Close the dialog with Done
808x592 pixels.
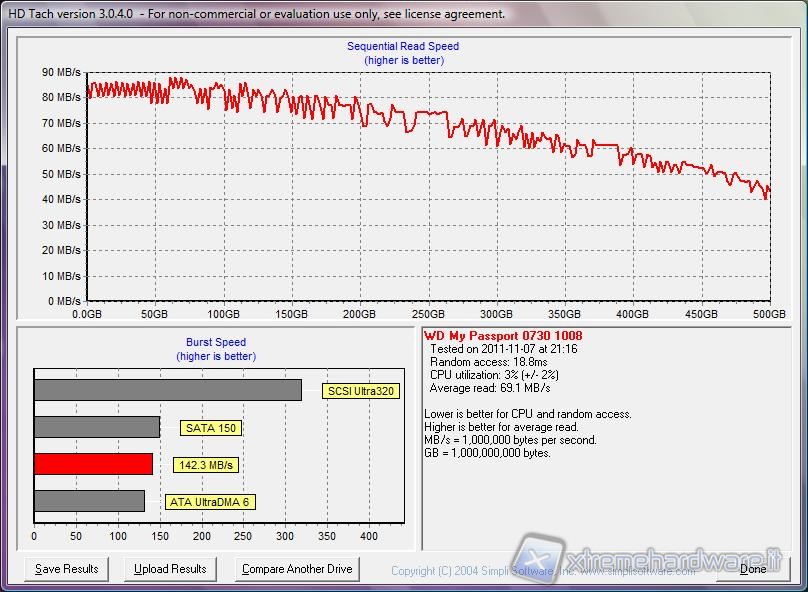pyautogui.click(x=752, y=569)
